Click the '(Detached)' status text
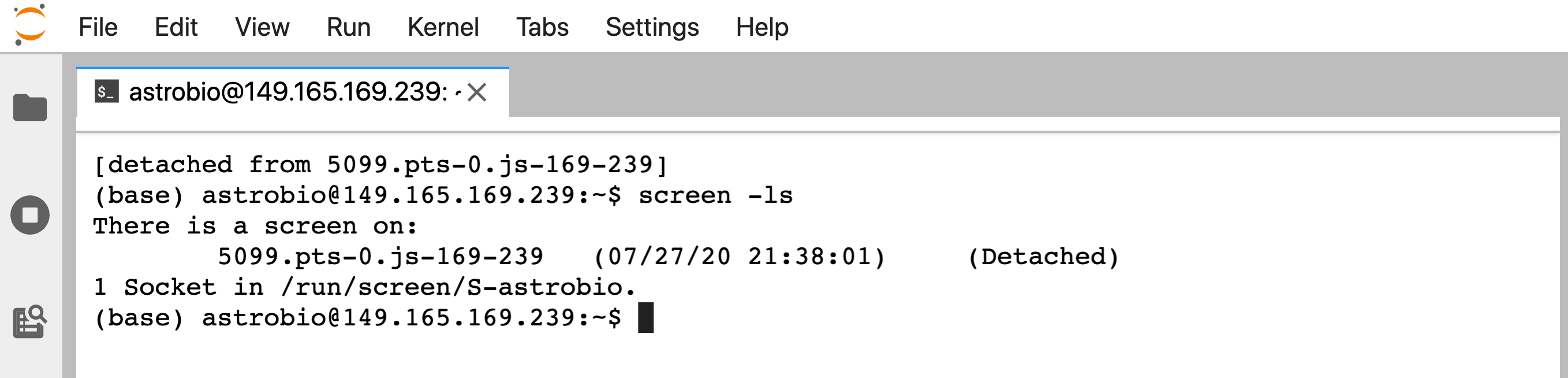Image resolution: width=1568 pixels, height=378 pixels. [x=1044, y=257]
